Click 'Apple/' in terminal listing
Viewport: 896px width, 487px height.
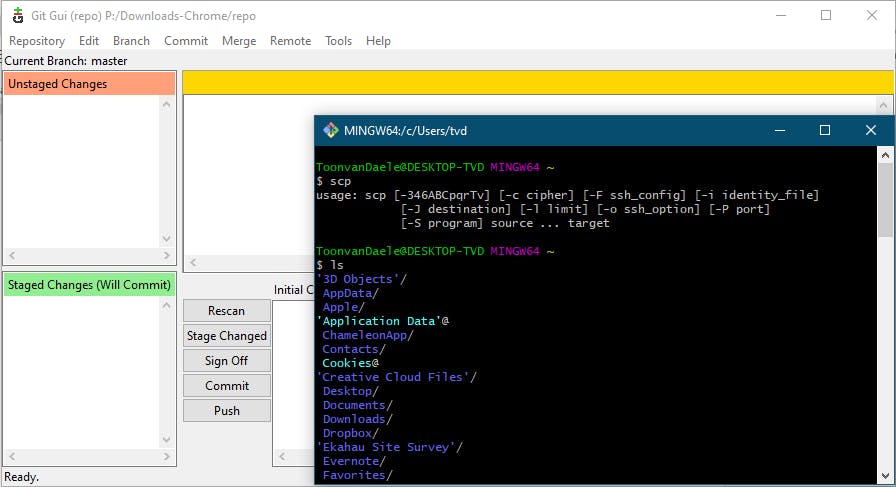click(343, 307)
